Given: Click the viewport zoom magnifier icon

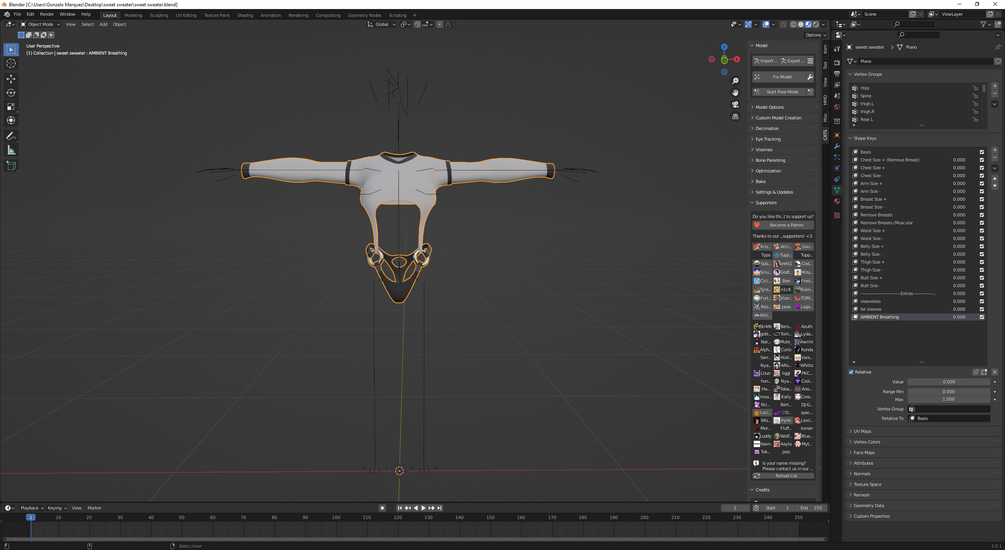Looking at the screenshot, I should click(x=735, y=81).
